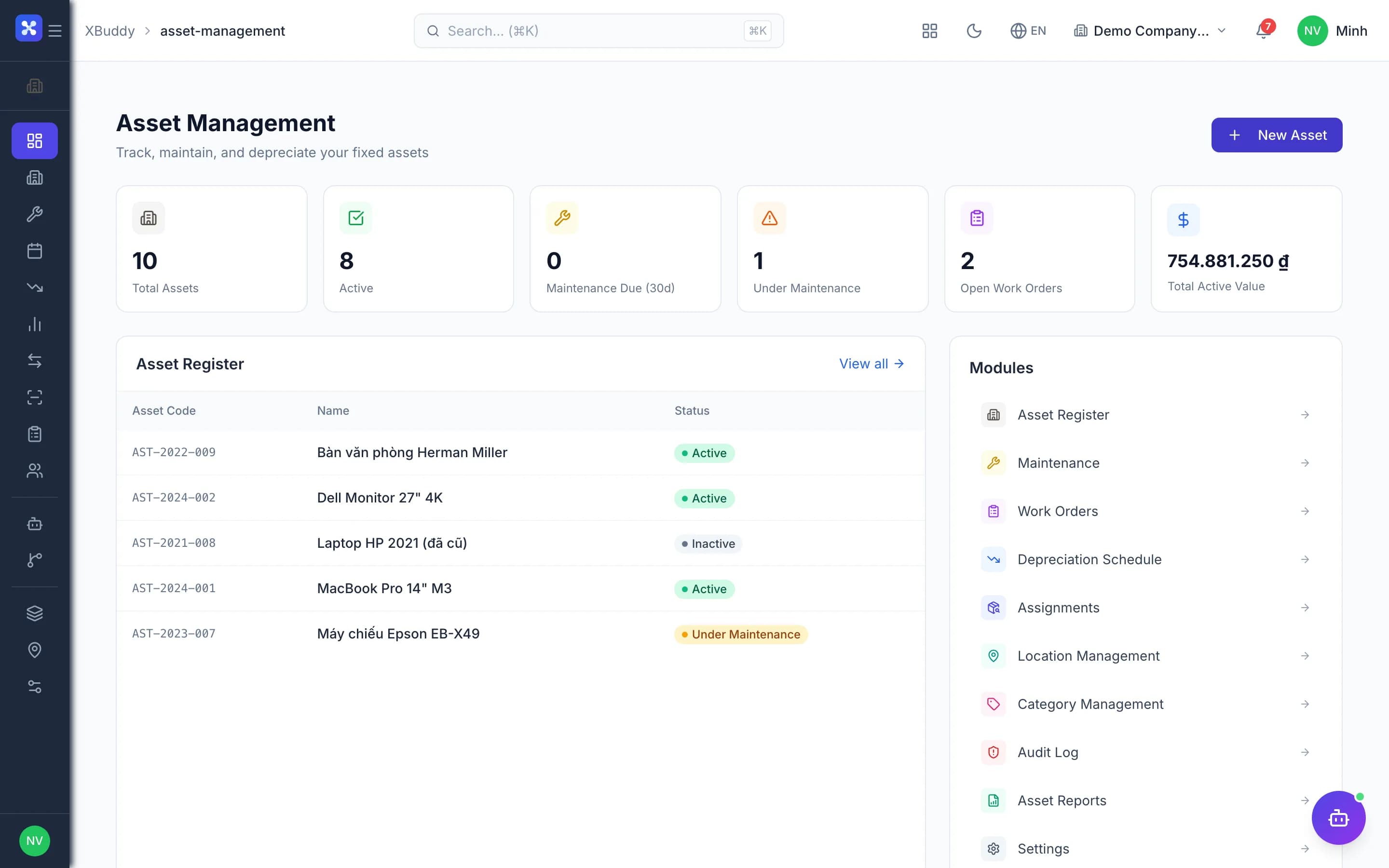Click asset code AST-2022-009
Image resolution: width=1389 pixels, height=868 pixels.
pos(174,452)
